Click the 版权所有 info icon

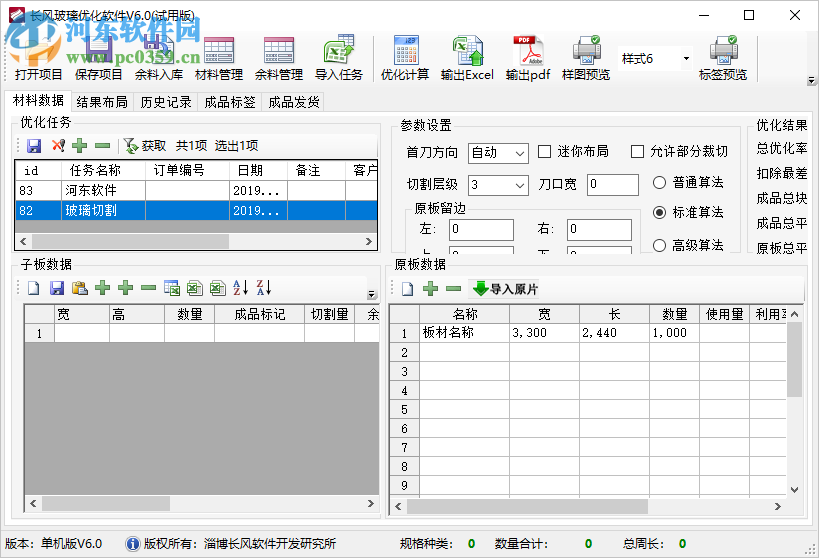[x=133, y=544]
